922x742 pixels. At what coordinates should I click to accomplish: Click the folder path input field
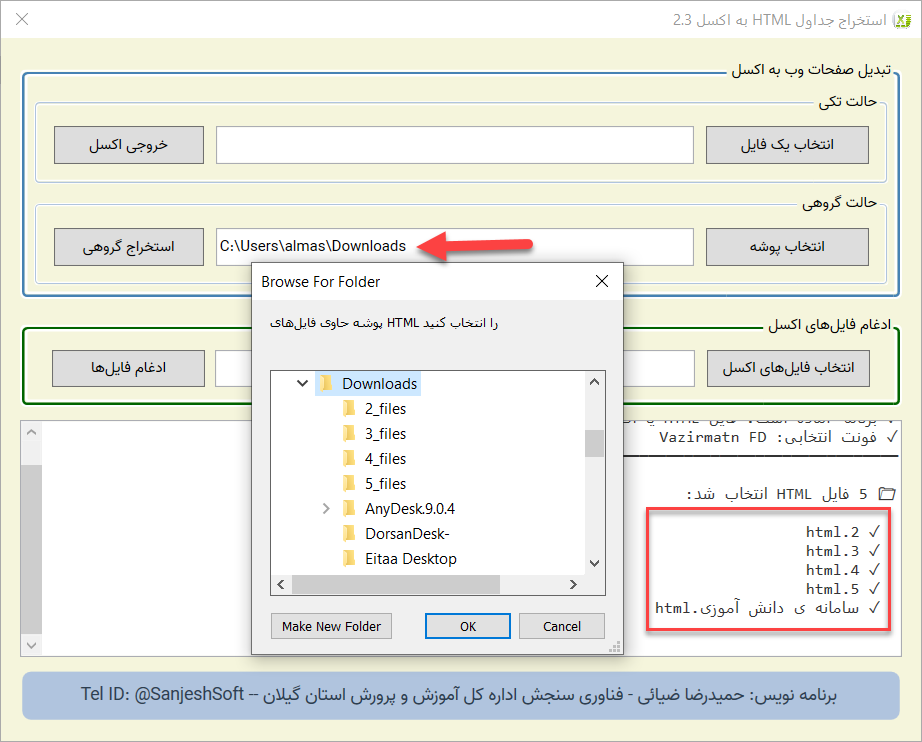(x=454, y=247)
